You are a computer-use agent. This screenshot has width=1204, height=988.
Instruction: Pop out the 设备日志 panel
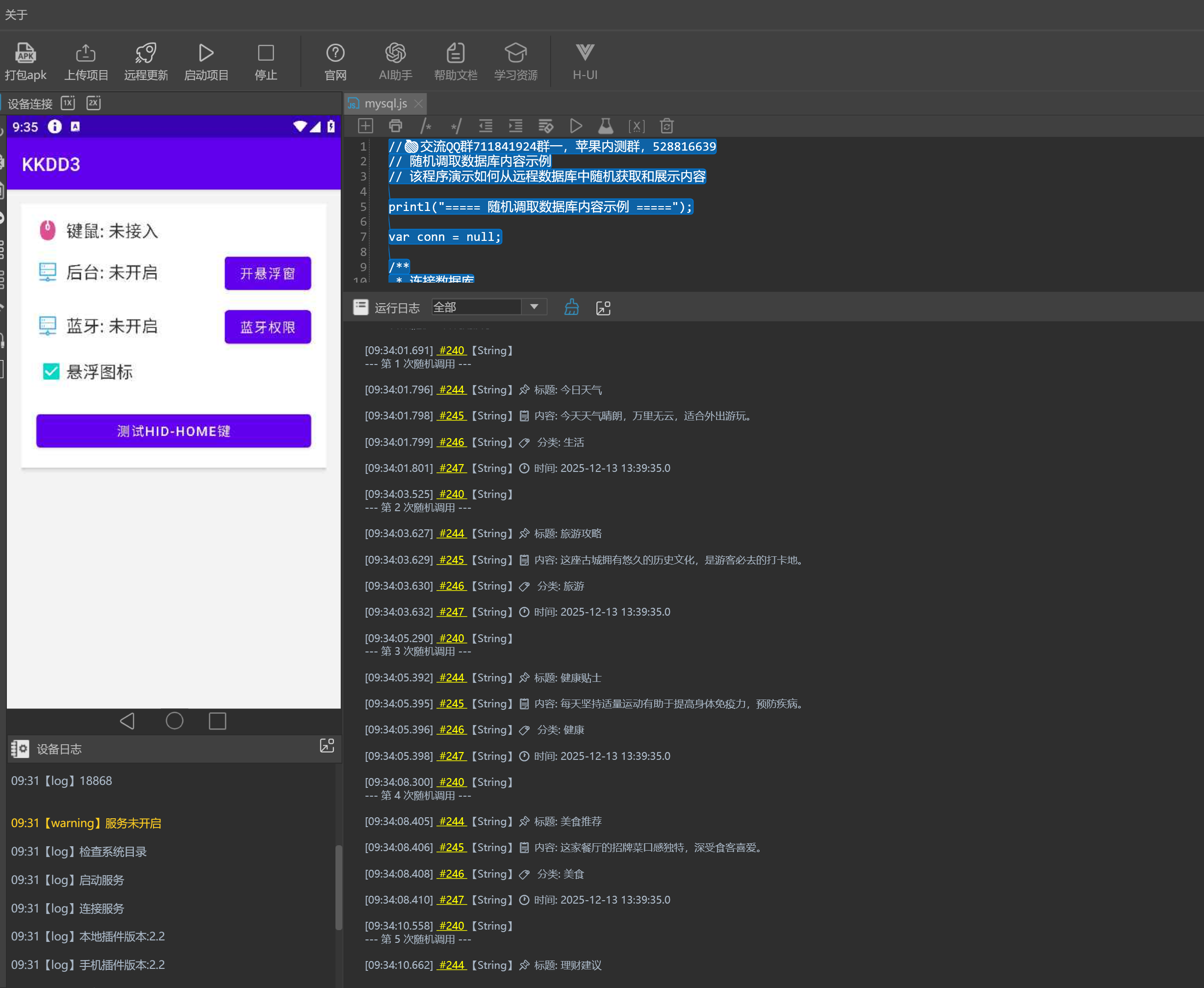click(327, 746)
